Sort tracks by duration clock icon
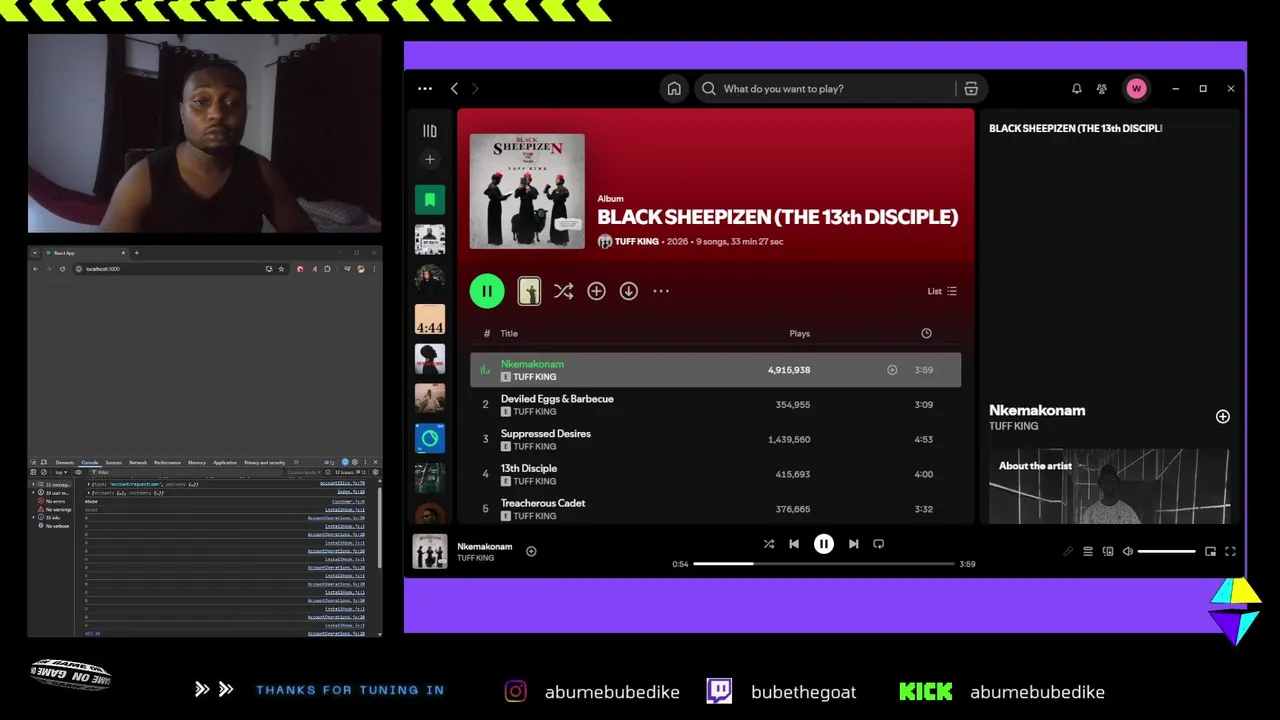Screen dimensions: 1280x720 pos(926,333)
